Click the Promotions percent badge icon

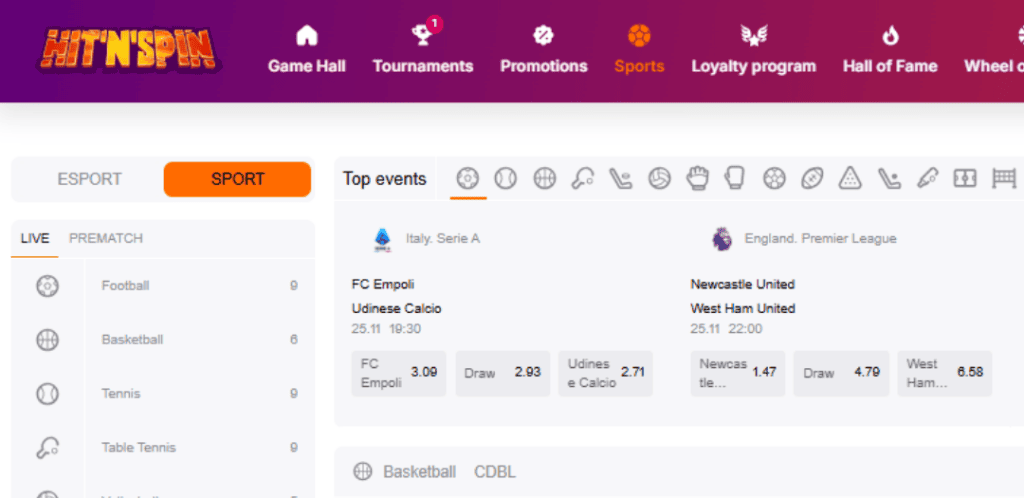(543, 35)
